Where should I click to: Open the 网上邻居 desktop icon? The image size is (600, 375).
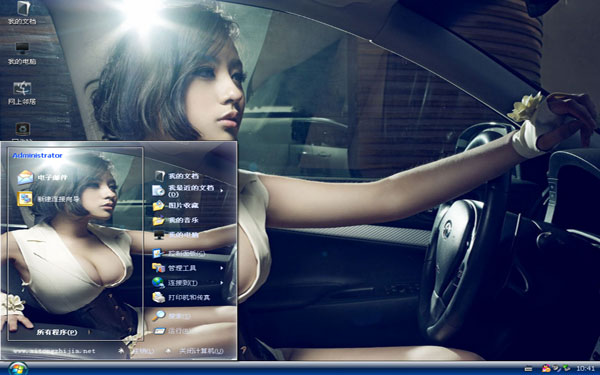(x=22, y=93)
